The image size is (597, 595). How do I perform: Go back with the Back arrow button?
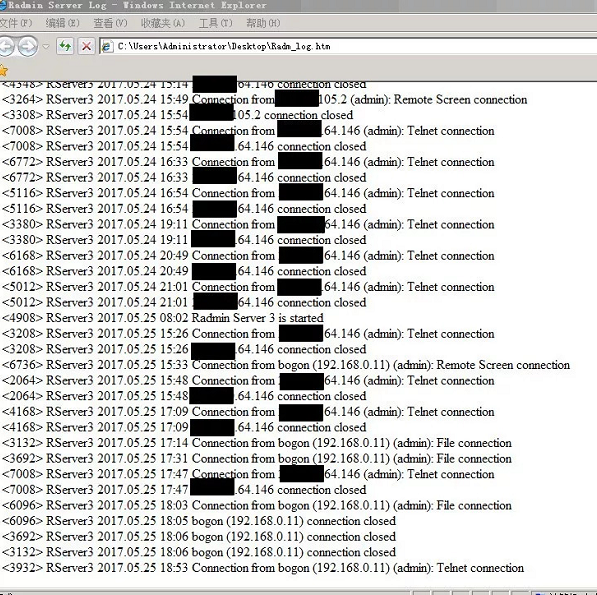tap(5, 46)
